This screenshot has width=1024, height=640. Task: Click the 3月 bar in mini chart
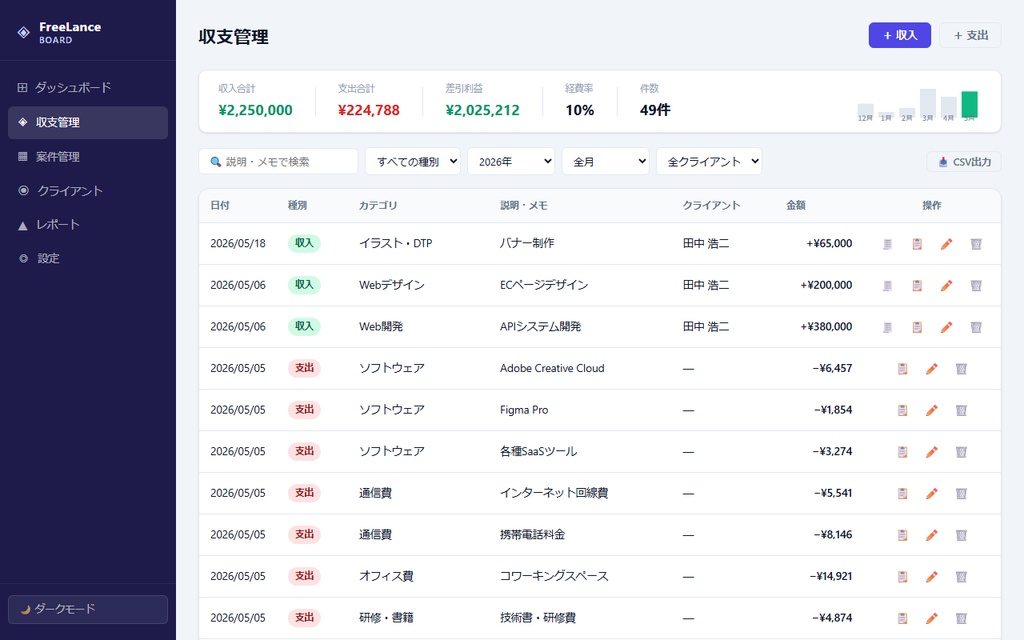(928, 103)
